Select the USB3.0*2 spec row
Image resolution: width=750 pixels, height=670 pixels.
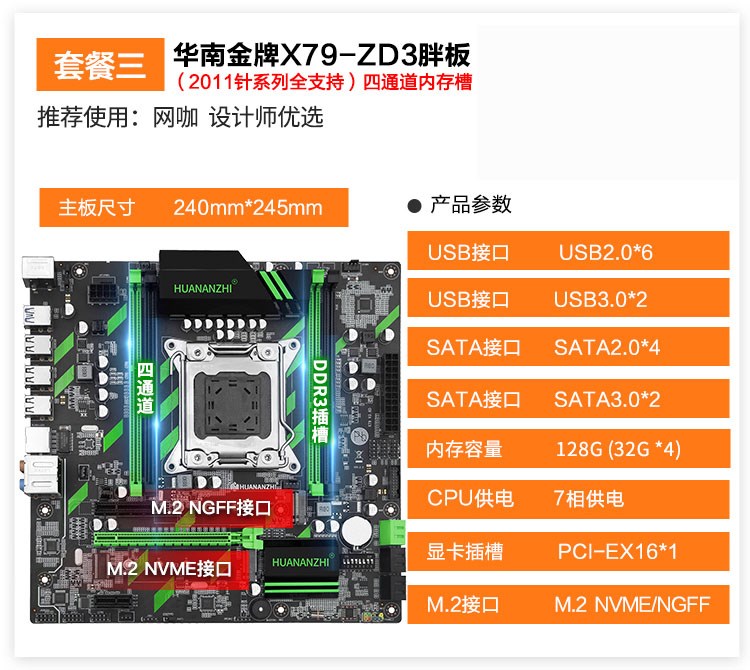point(568,298)
